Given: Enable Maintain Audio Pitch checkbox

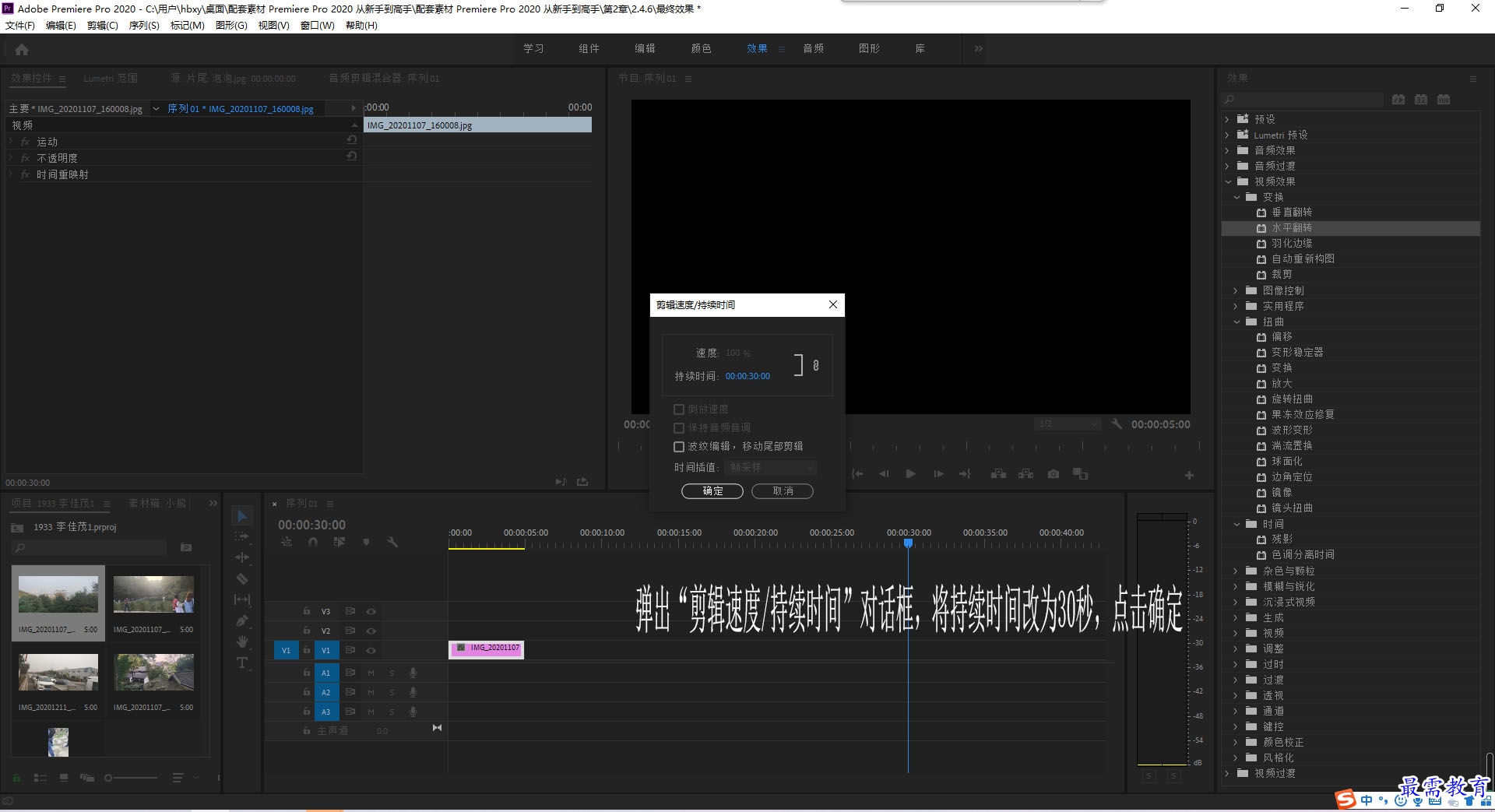Looking at the screenshot, I should coord(679,428).
